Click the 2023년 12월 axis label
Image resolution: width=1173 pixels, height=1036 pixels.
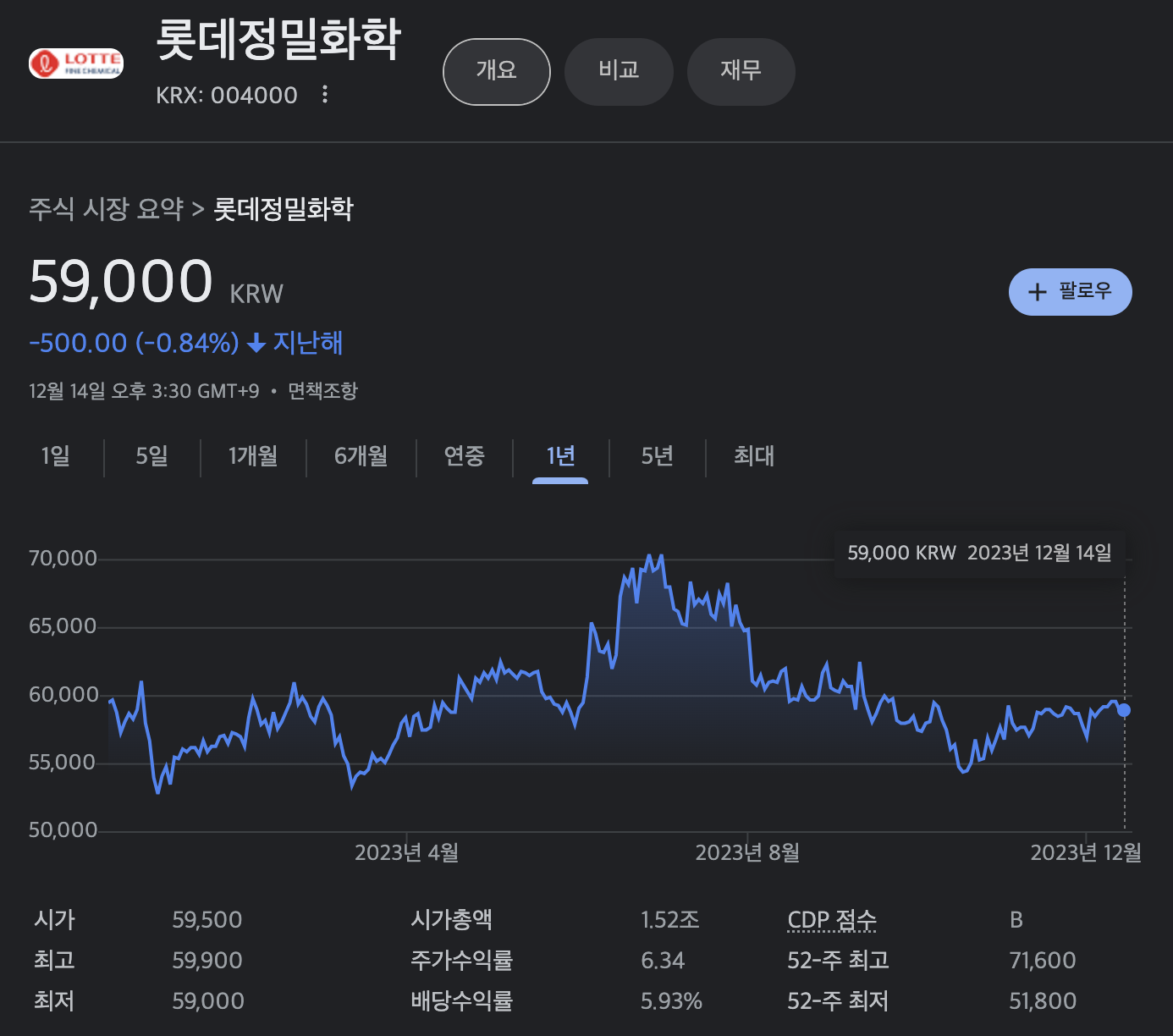1086,852
